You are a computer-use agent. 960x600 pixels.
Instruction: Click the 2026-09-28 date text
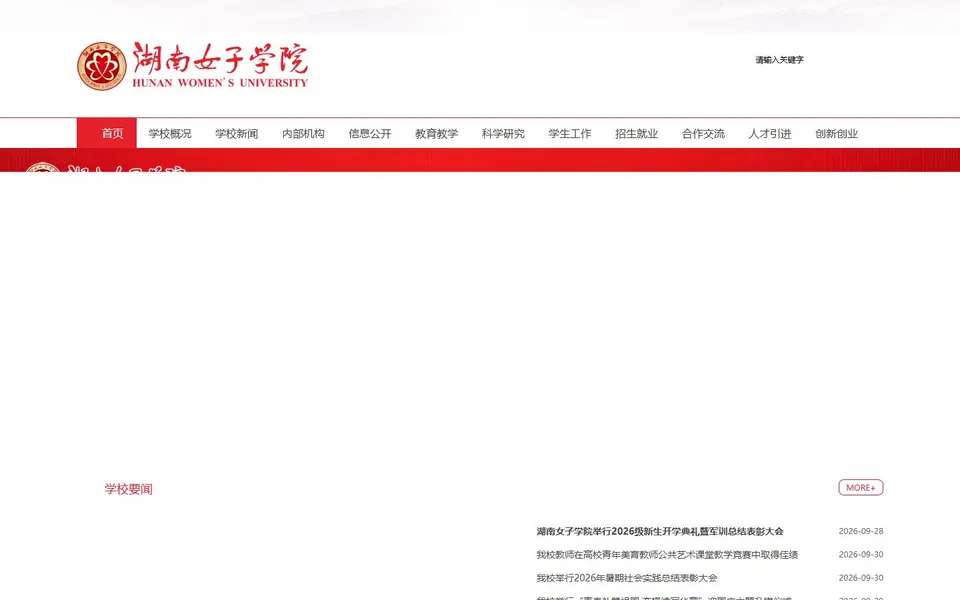point(861,531)
